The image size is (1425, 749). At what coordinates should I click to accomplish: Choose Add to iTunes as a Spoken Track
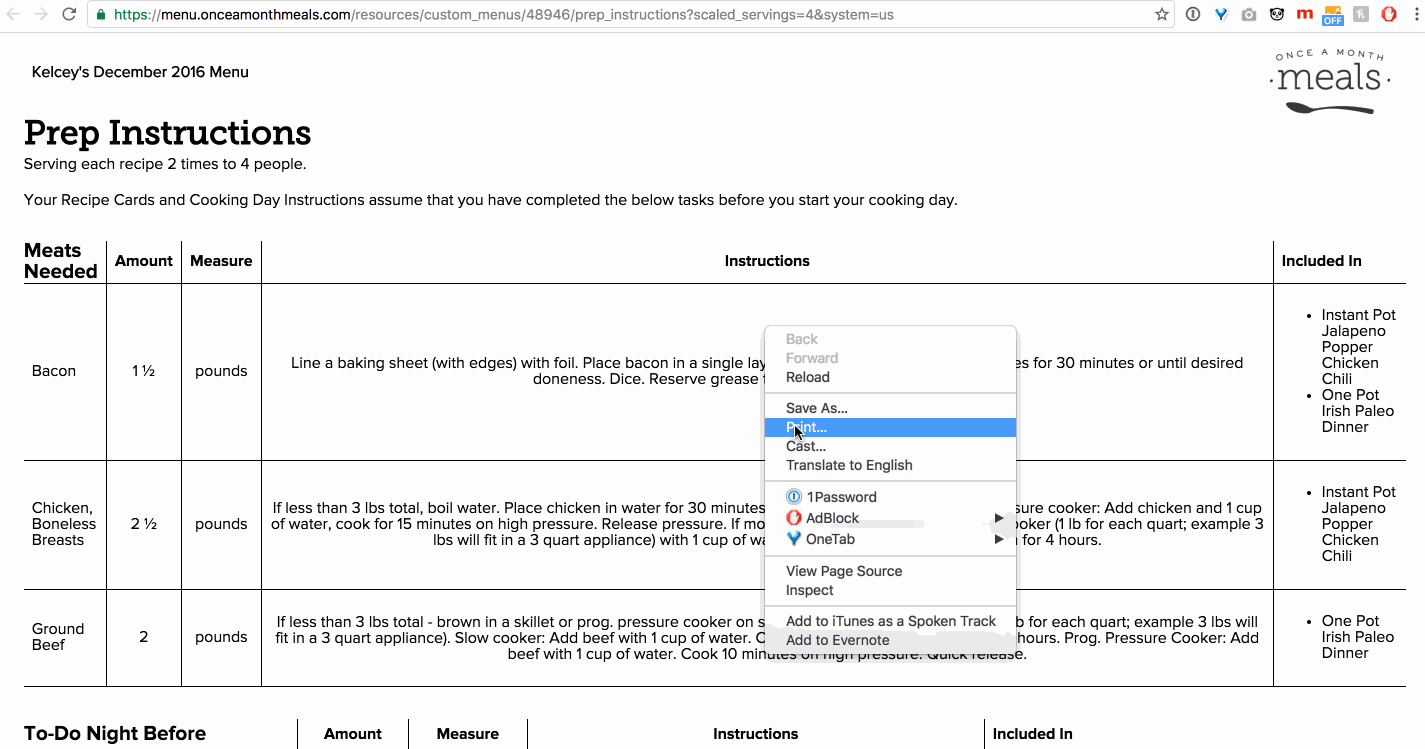tap(890, 621)
